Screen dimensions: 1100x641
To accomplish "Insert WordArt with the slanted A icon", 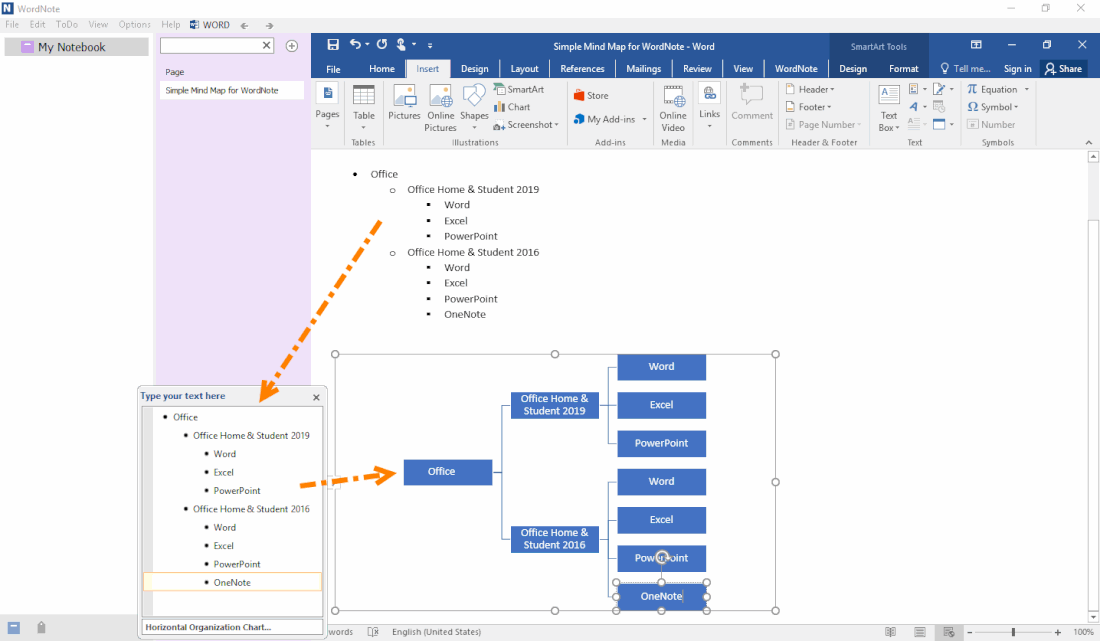I will 914,107.
